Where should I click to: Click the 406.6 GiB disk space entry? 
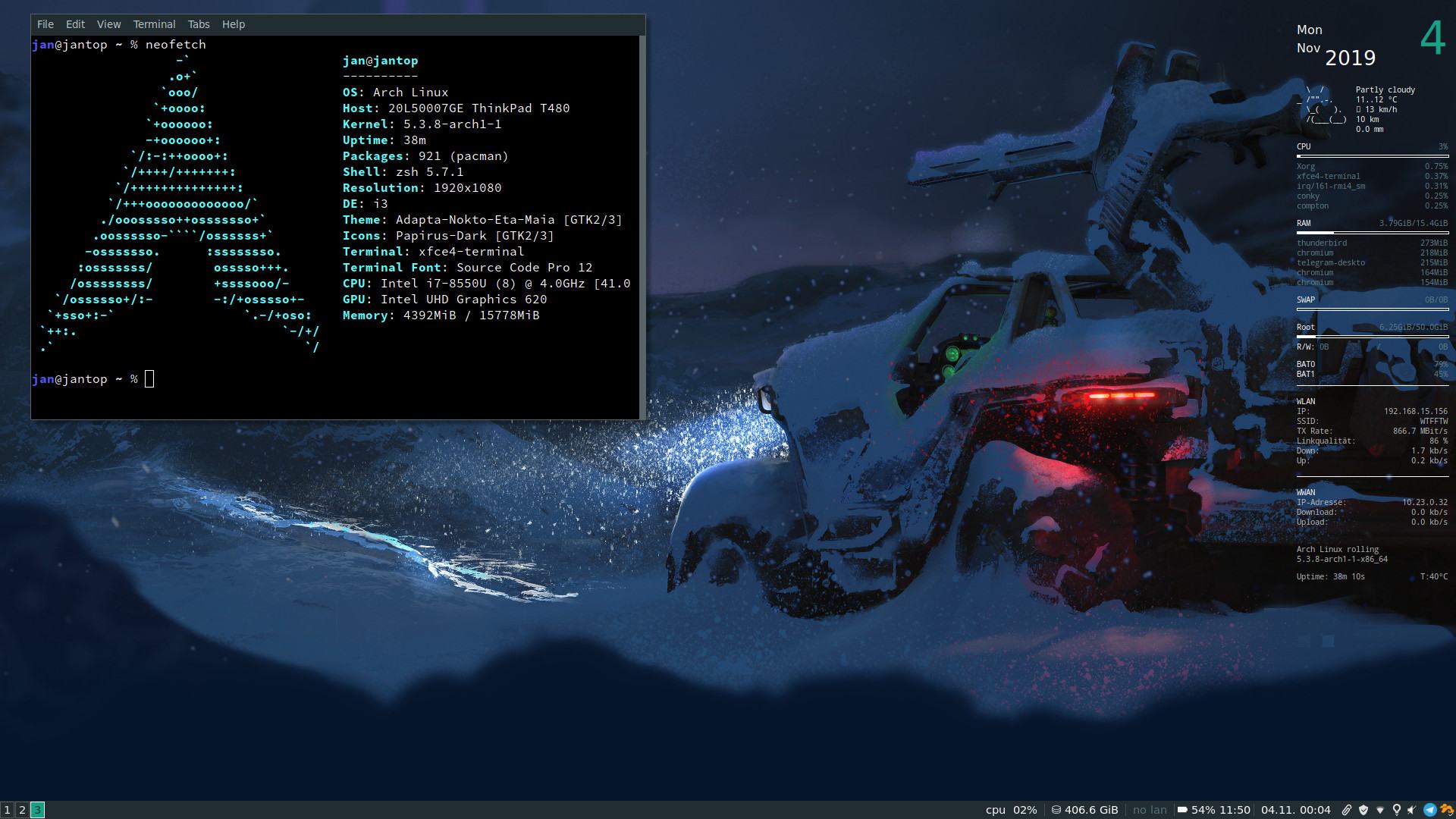pos(1091,810)
